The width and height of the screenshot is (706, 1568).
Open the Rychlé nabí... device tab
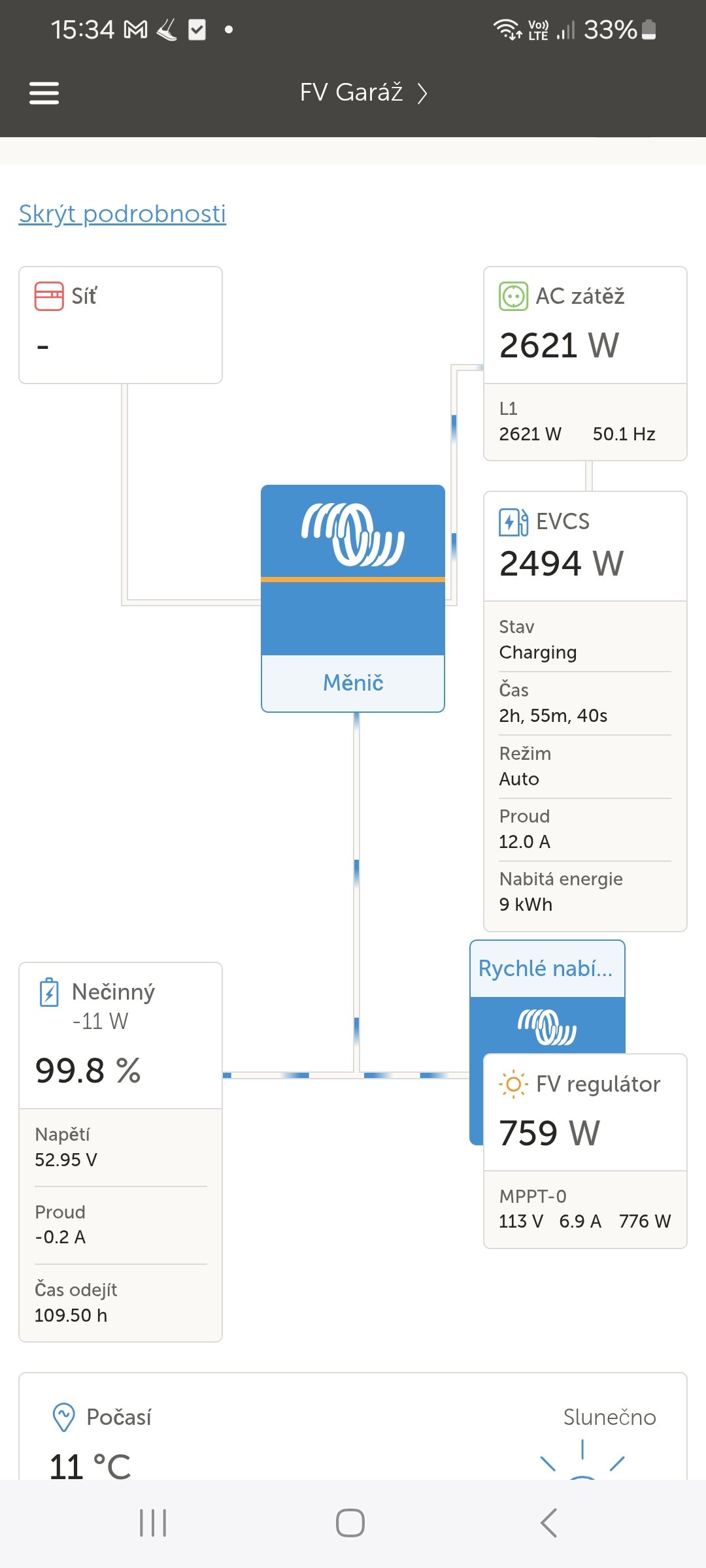tap(546, 969)
